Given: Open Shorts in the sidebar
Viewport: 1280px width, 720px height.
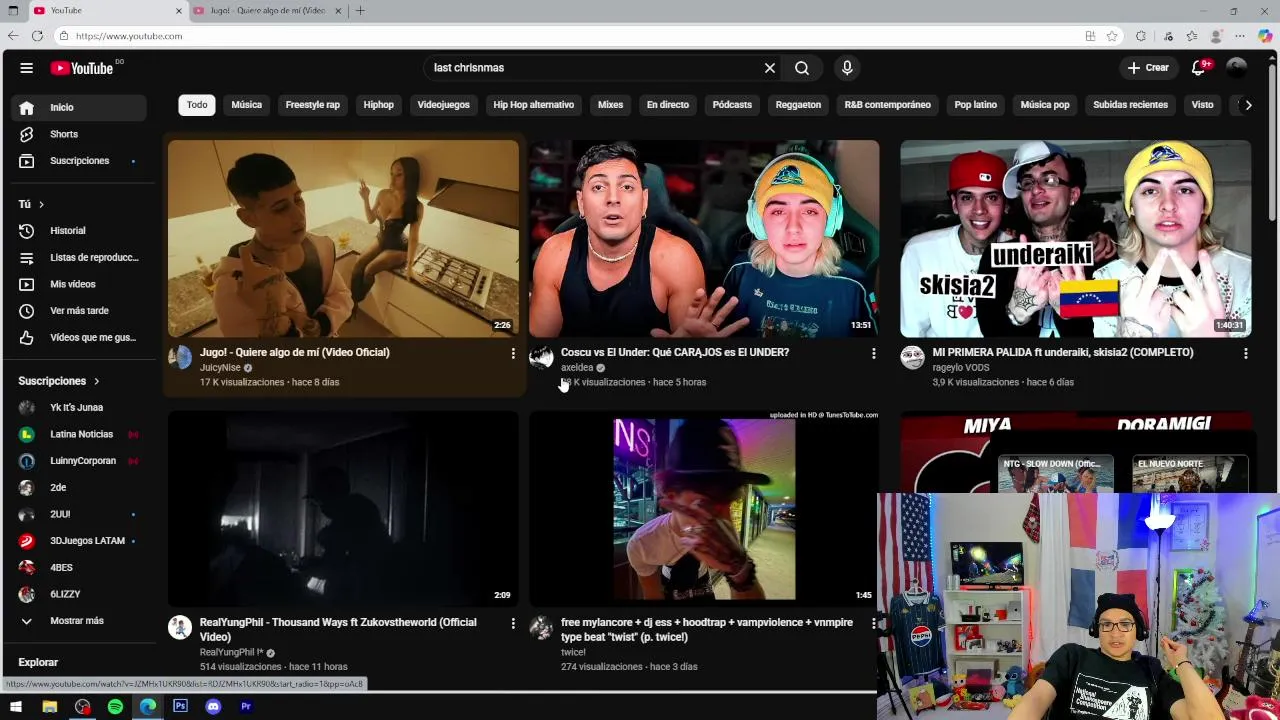Looking at the screenshot, I should (80, 134).
